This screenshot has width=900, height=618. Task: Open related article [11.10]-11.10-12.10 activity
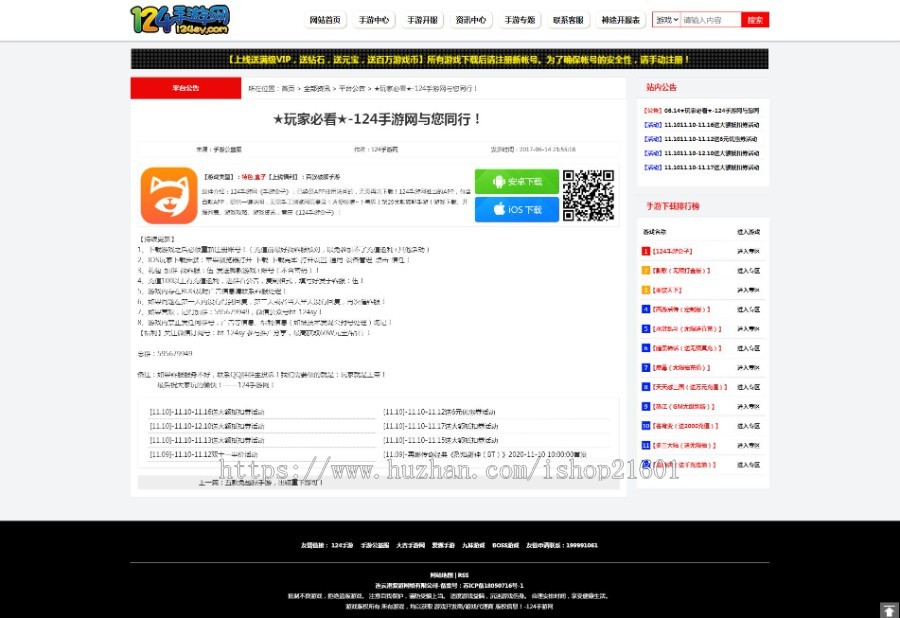(207, 426)
